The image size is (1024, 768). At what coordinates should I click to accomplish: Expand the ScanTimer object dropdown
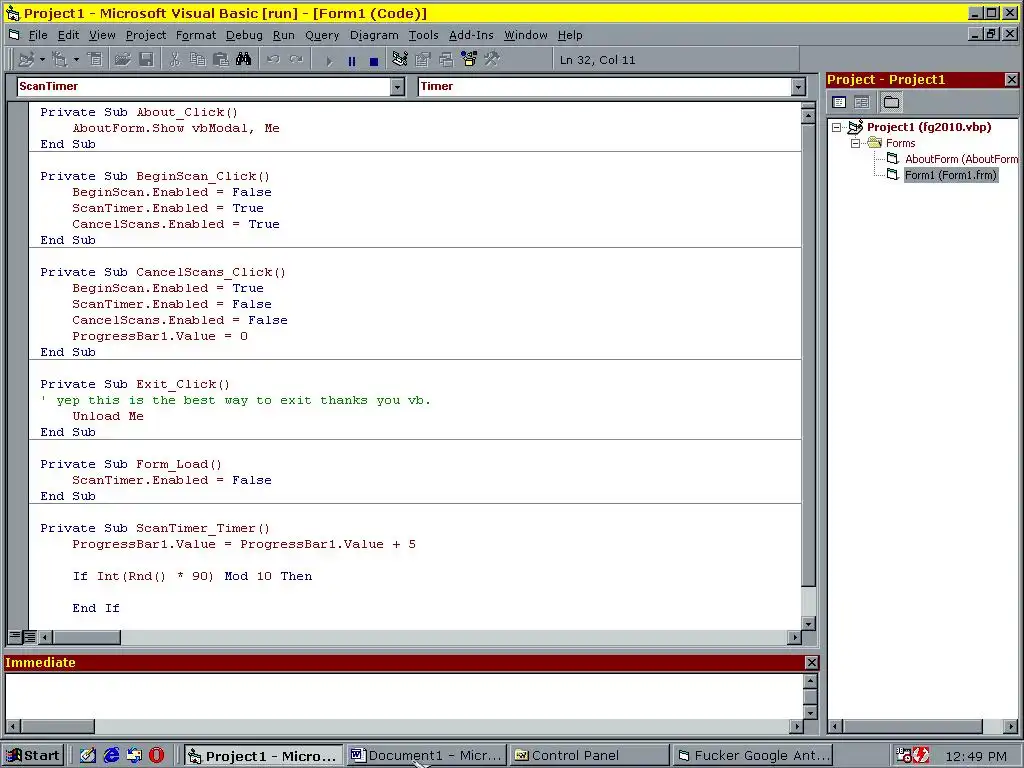pos(397,86)
